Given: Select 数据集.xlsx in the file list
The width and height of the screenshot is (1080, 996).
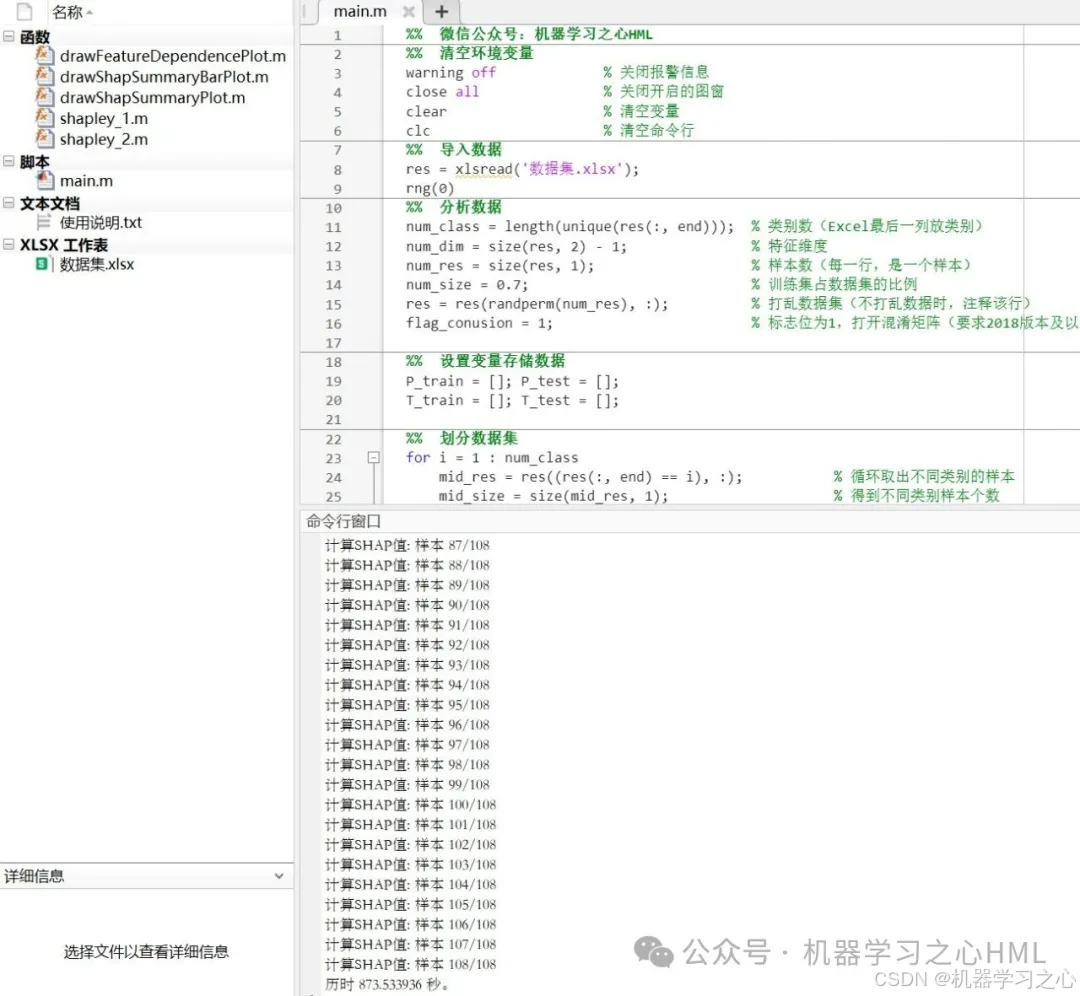Looking at the screenshot, I should coord(96,264).
